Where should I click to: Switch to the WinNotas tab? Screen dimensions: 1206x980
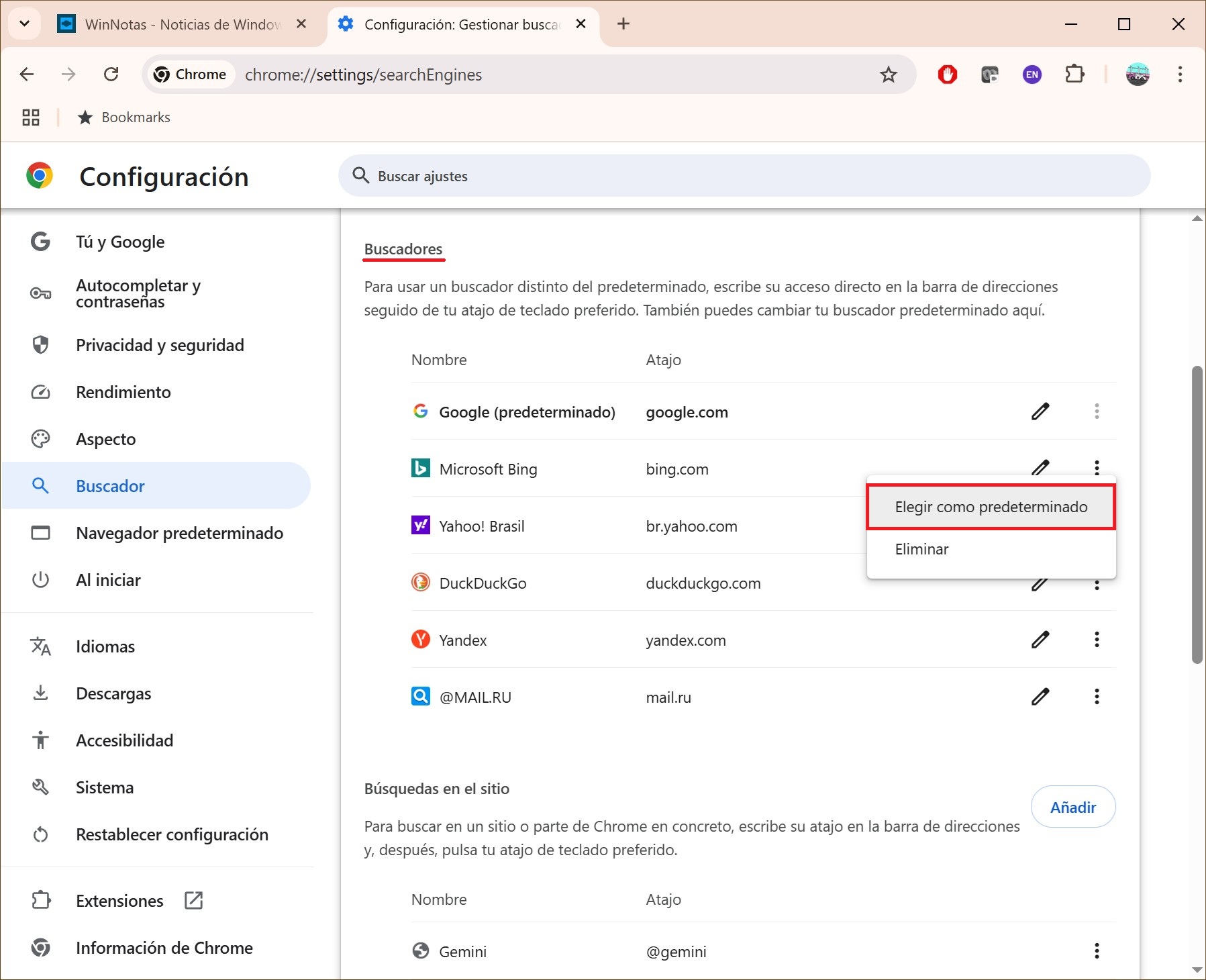pyautogui.click(x=181, y=24)
